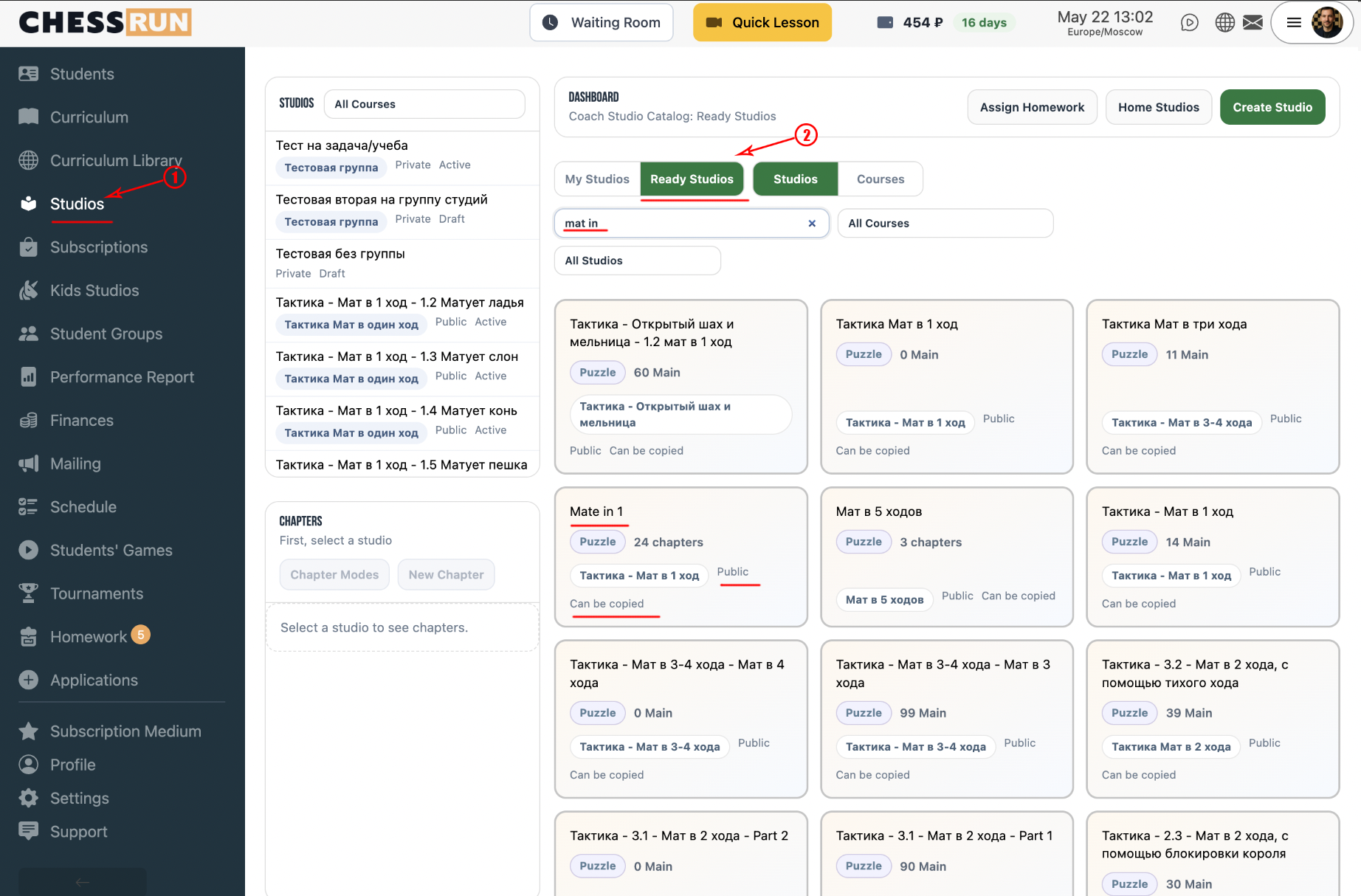Viewport: 1361px width, 896px height.
Task: Open the video play icon near clock
Action: (x=1189, y=23)
